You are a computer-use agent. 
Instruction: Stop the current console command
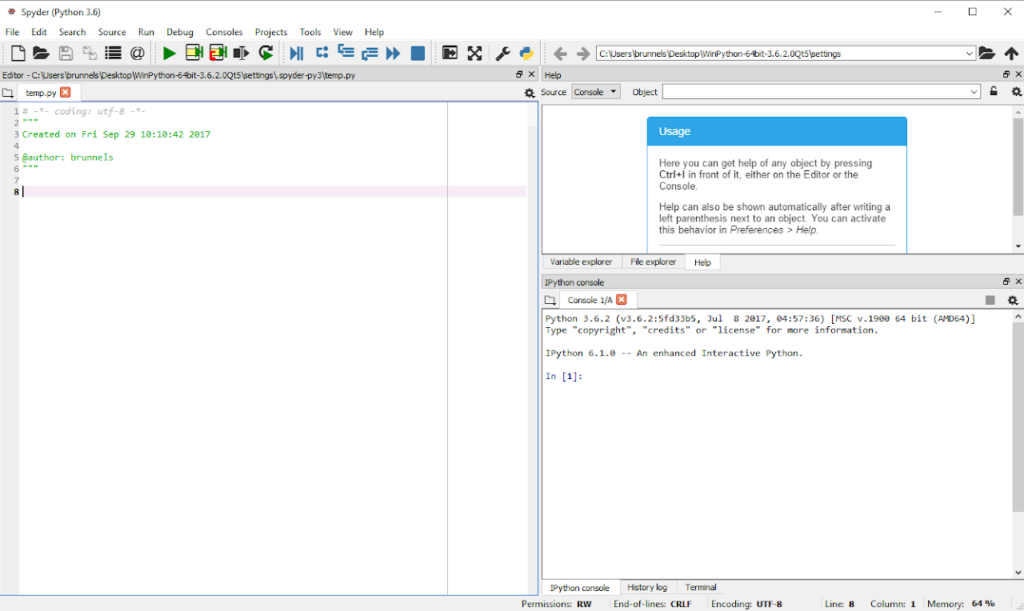(990, 300)
